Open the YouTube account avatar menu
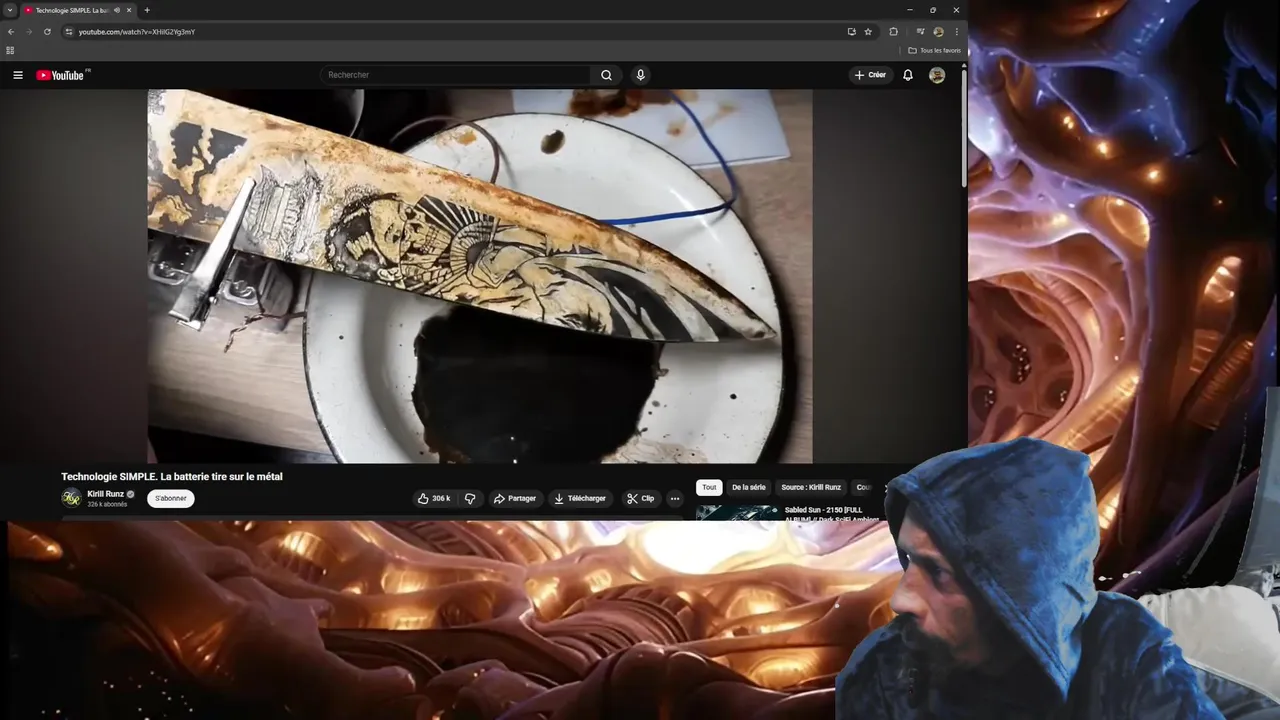The width and height of the screenshot is (1280, 720). coord(937,75)
